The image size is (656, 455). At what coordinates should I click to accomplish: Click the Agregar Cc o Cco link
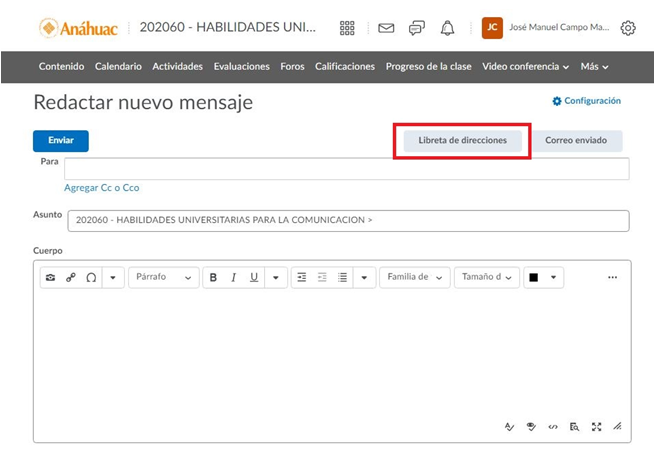pos(101,188)
